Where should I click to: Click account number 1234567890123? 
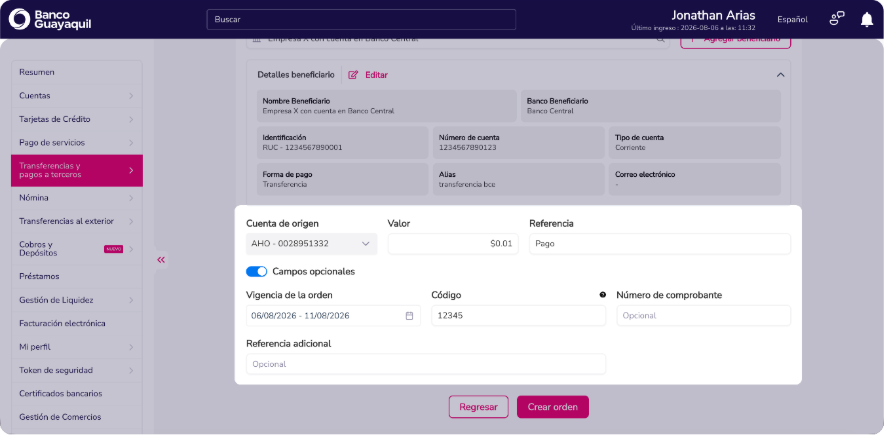point(468,148)
